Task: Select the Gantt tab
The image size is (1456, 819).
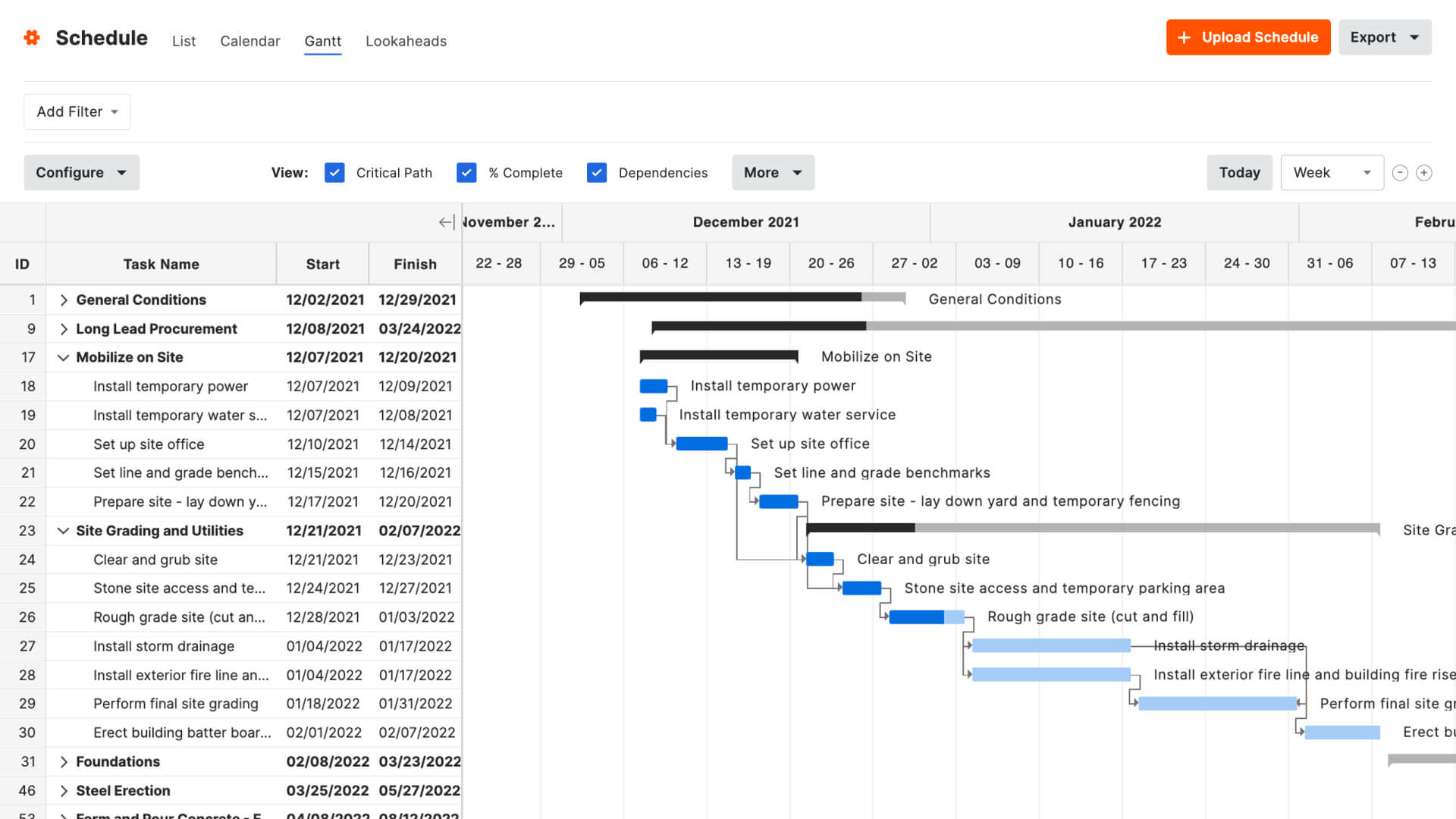Action: coord(322,41)
